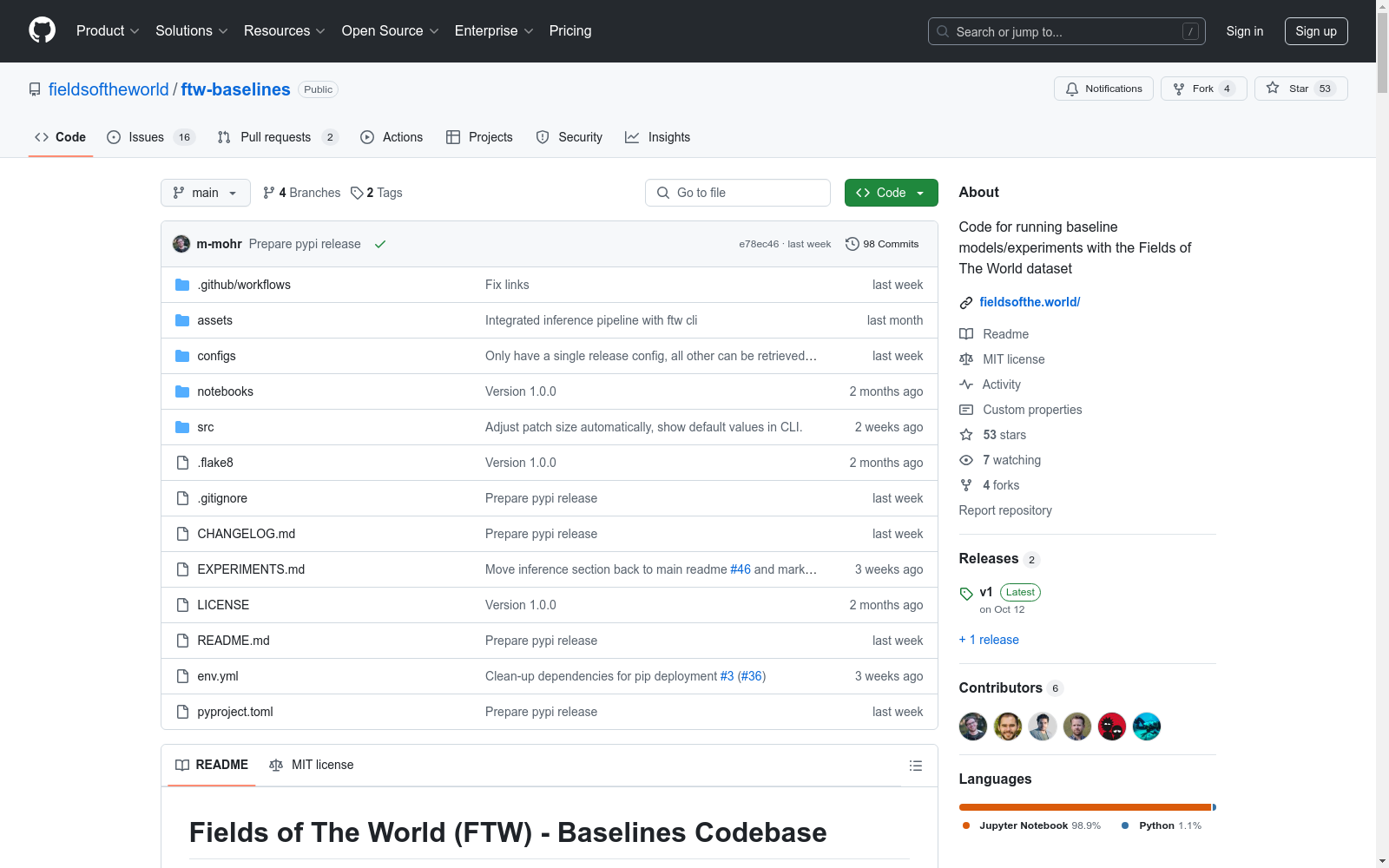
Task: Expand the Enterprise menu
Action: coord(494,31)
